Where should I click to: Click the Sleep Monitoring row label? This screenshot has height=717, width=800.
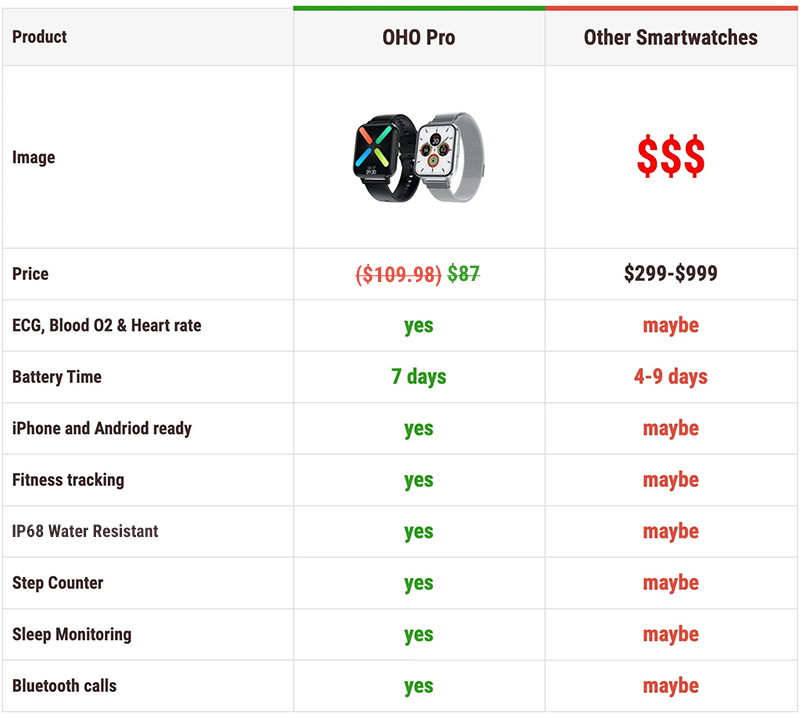pyautogui.click(x=72, y=634)
